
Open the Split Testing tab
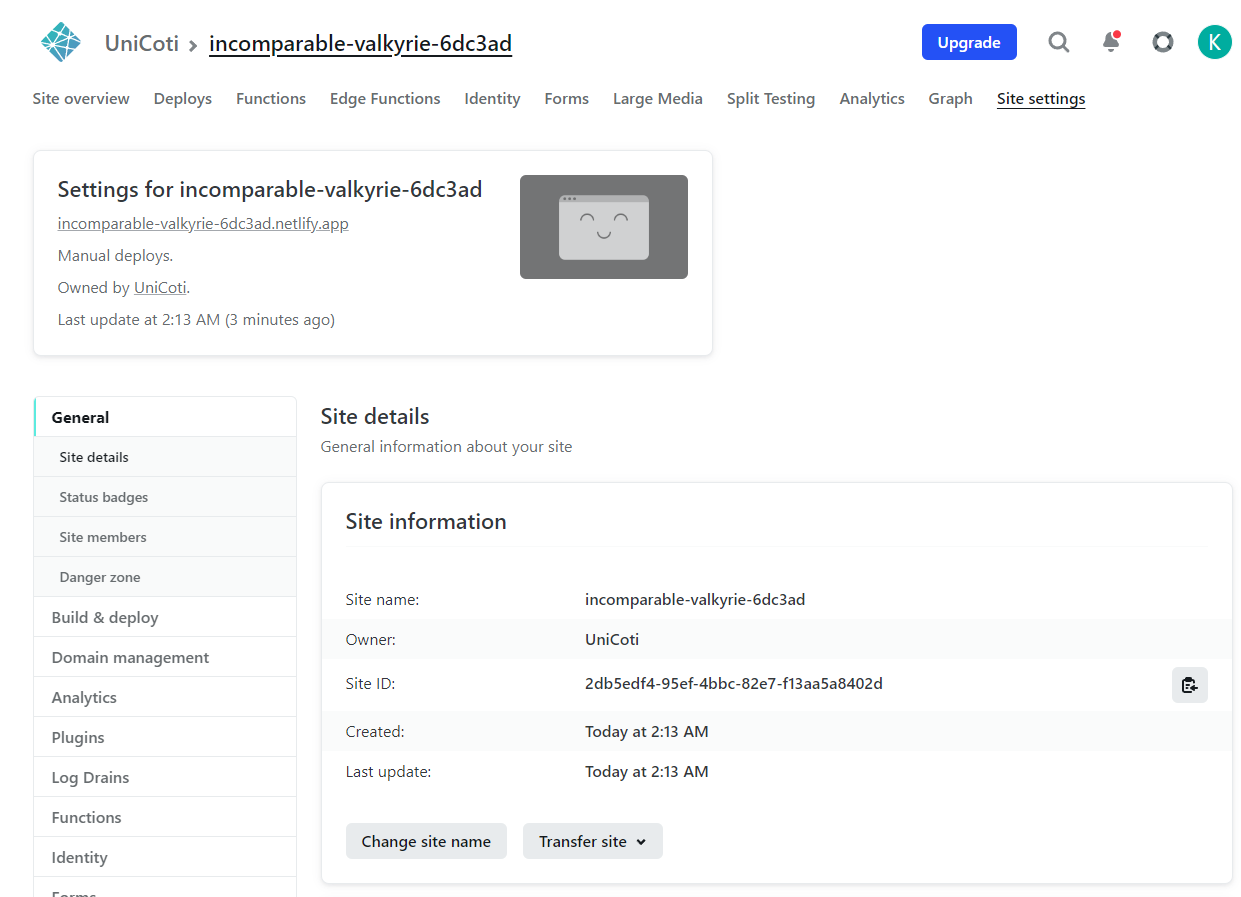[771, 99]
